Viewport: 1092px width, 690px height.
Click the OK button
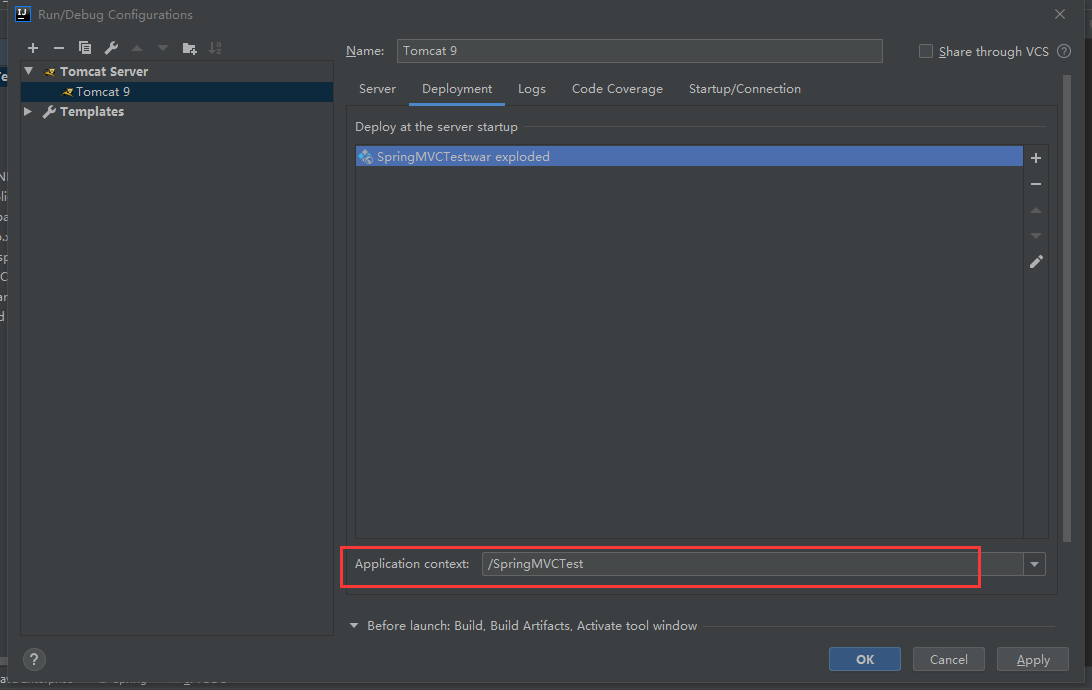pyautogui.click(x=864, y=658)
